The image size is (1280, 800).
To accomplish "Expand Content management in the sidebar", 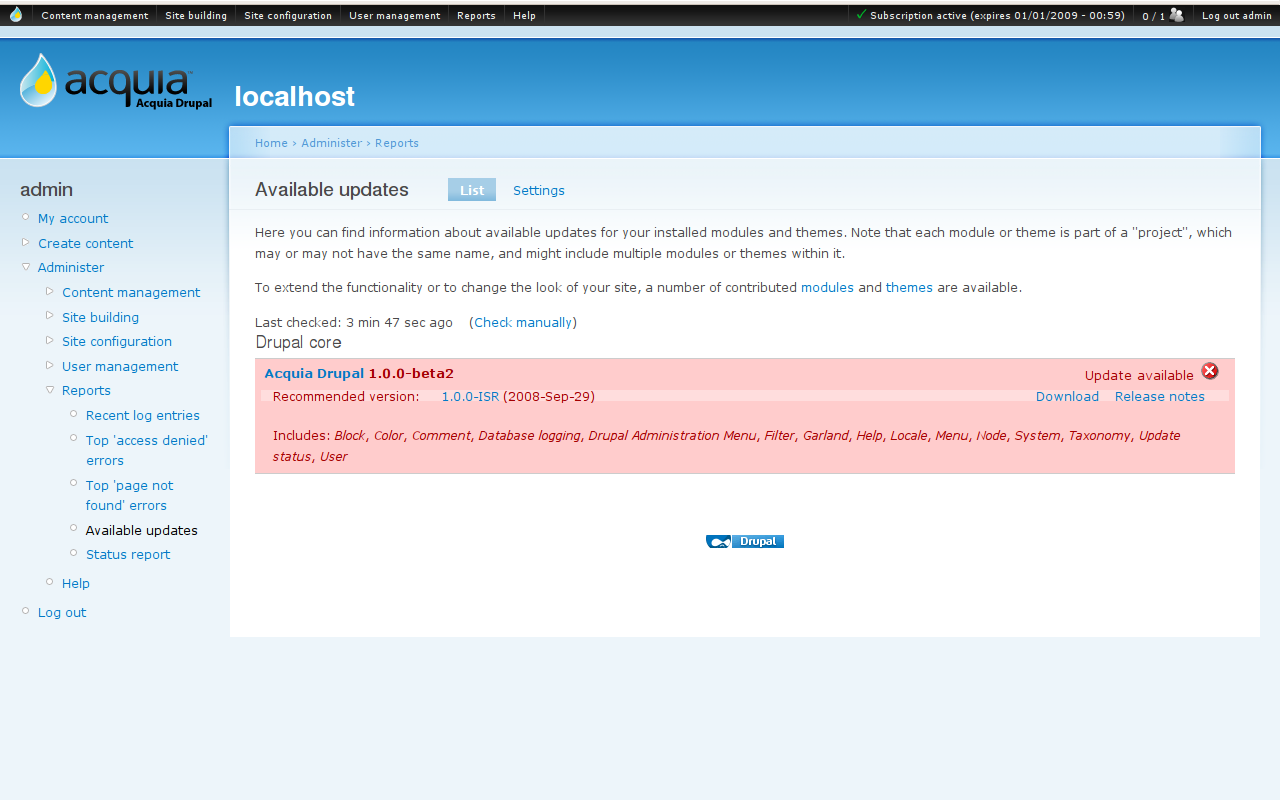I will (49, 291).
